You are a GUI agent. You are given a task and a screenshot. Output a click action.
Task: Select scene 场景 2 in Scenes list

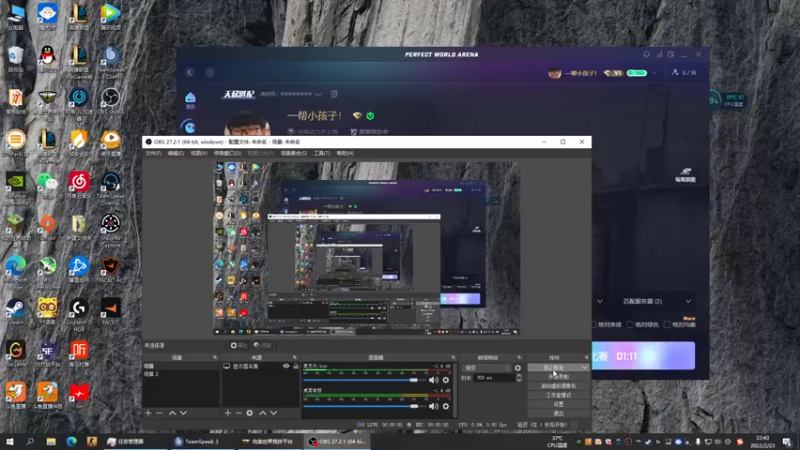click(181, 373)
